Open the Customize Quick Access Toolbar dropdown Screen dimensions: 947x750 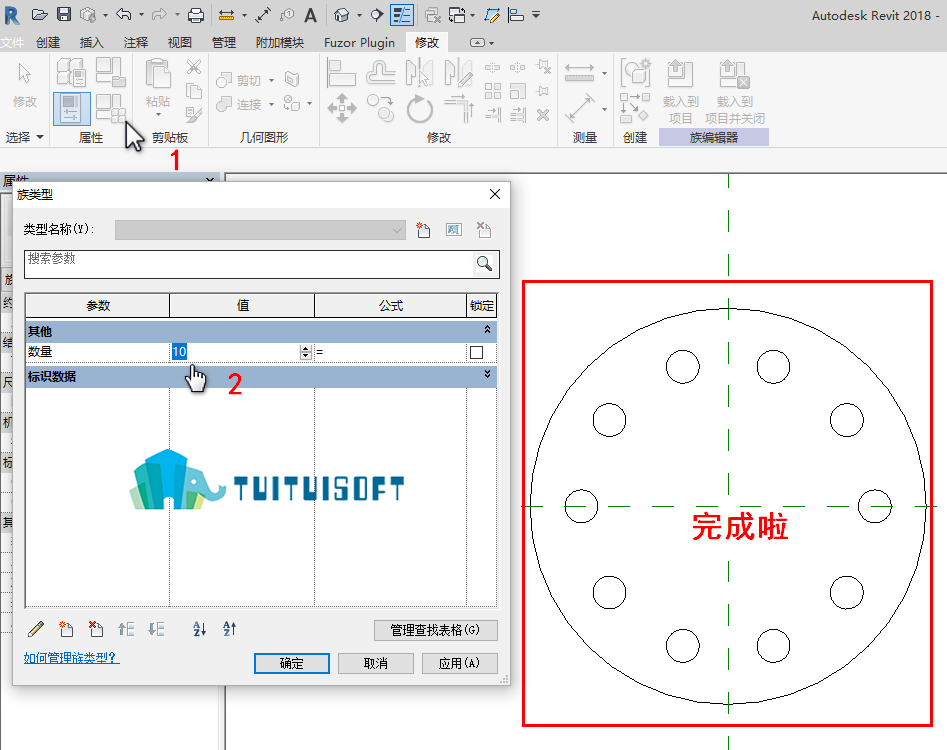[x=536, y=14]
